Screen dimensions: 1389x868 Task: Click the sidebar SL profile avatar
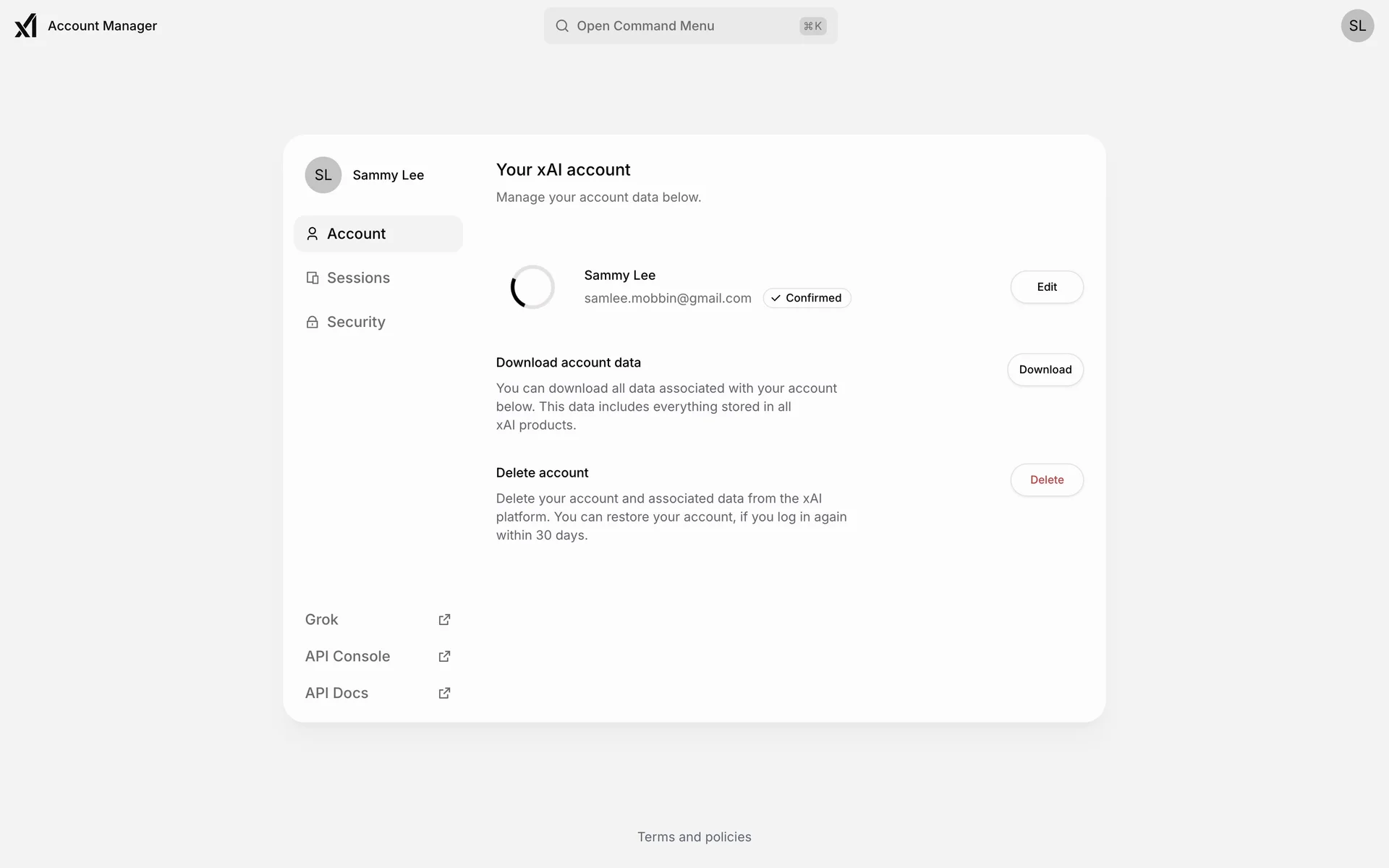point(323,175)
